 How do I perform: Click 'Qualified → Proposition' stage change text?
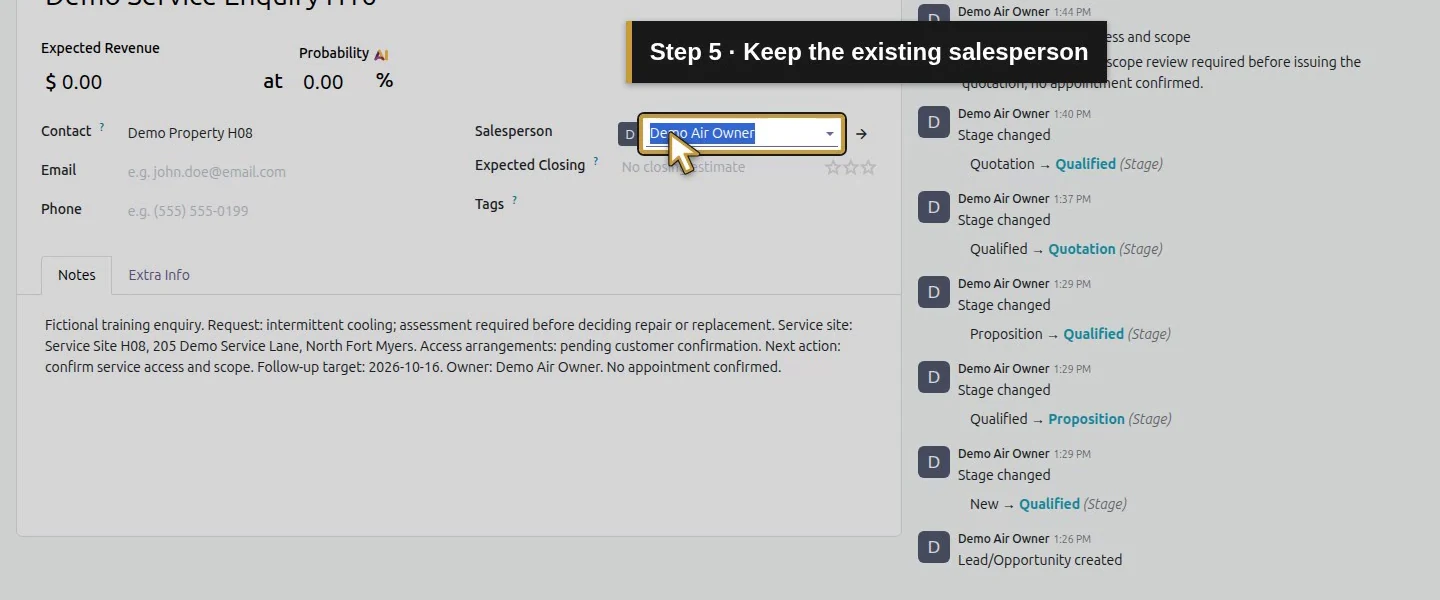(1070, 419)
